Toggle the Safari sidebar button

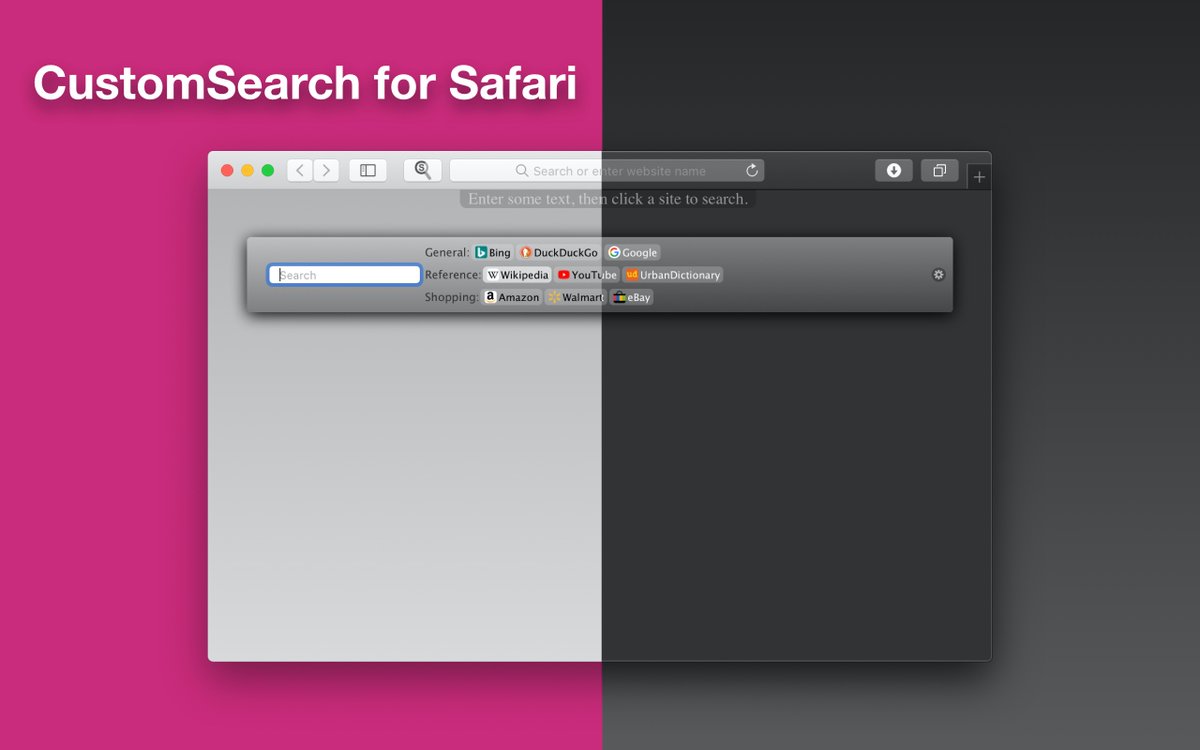368,171
